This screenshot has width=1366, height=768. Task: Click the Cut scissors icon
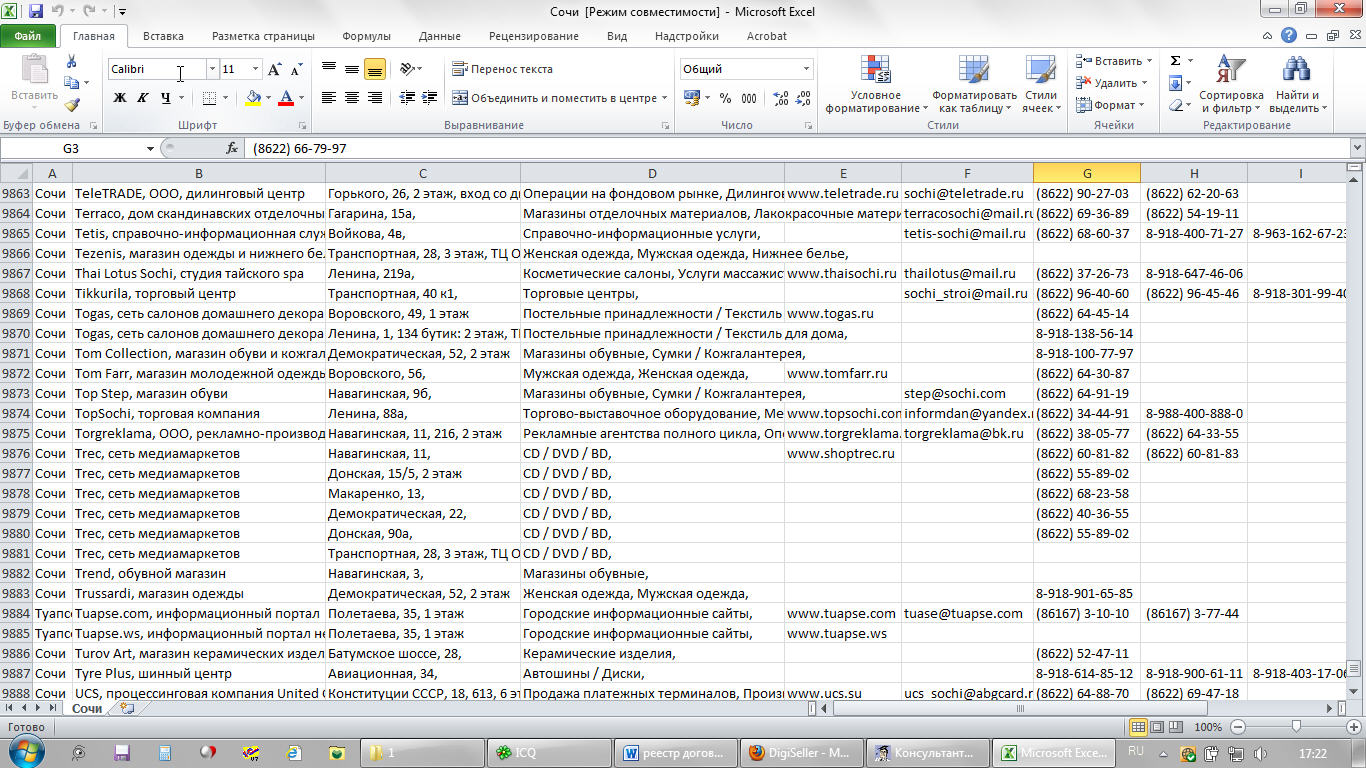(x=72, y=62)
